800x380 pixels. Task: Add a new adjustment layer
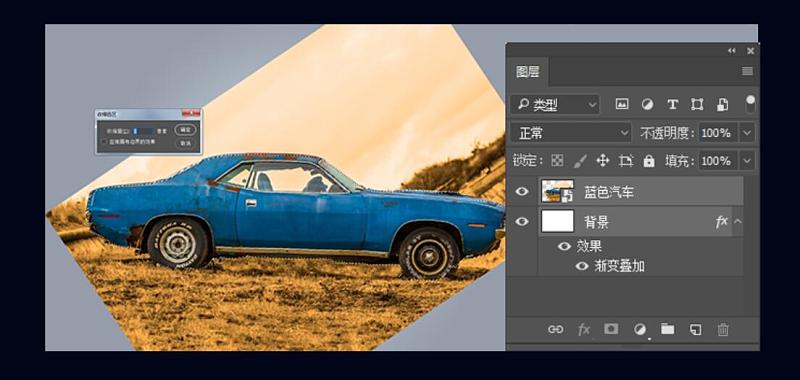click(640, 330)
